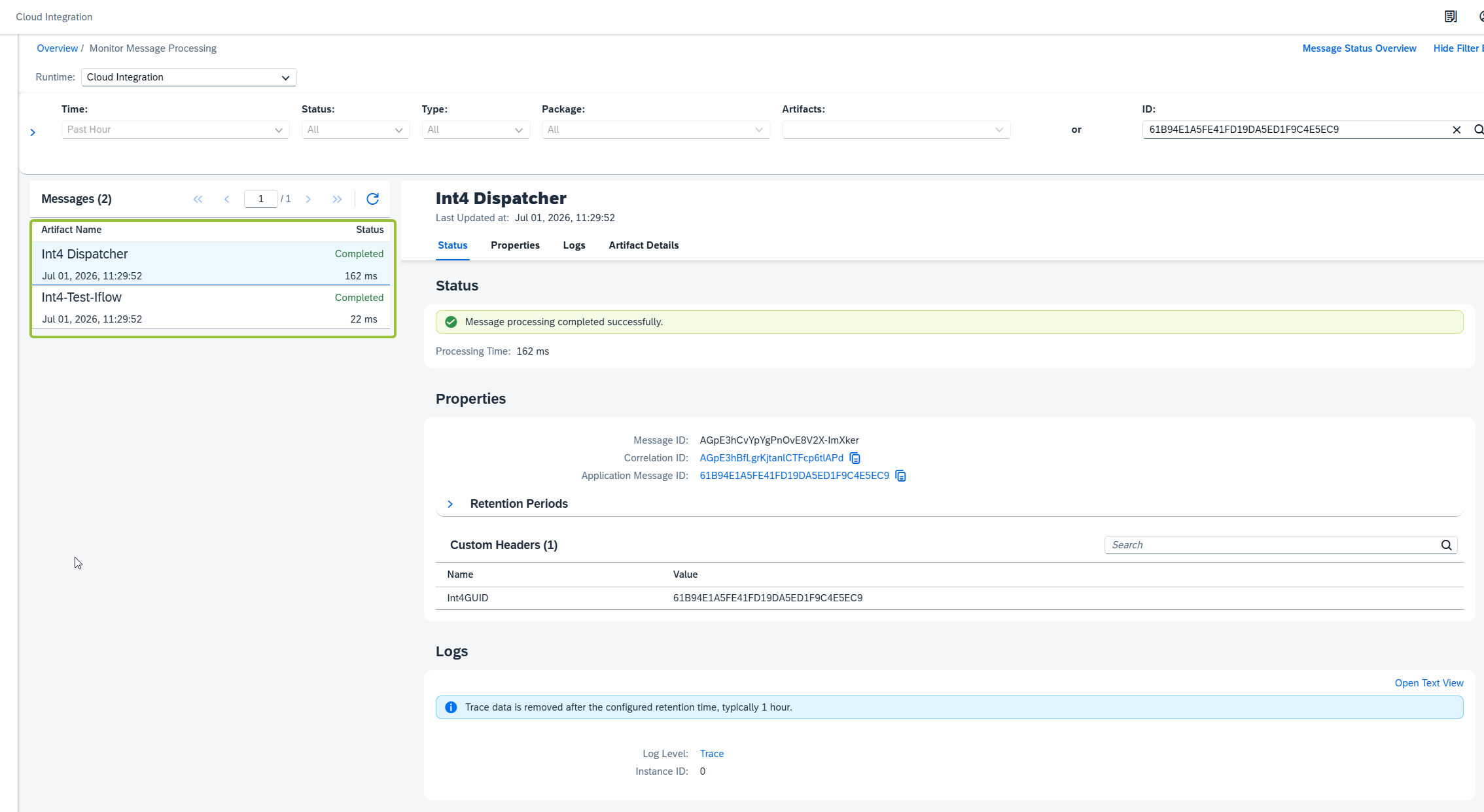Screen dimensions: 1484x812
Task: Refresh the Messages list
Action: coord(372,199)
